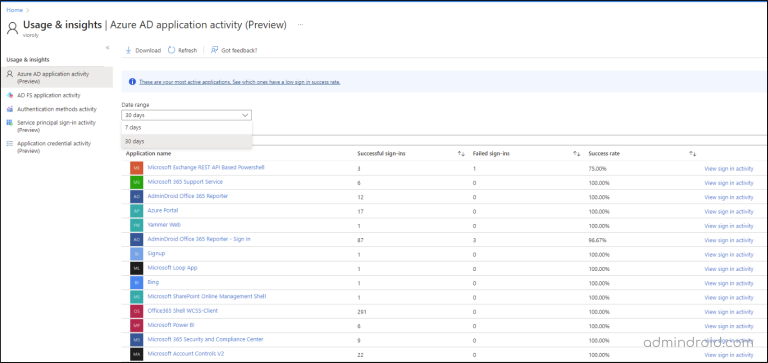Screen dimensions: 768x363
Task: Click the ME icon of Microsoft Exchange REST API
Action: pyautogui.click(x=137, y=168)
